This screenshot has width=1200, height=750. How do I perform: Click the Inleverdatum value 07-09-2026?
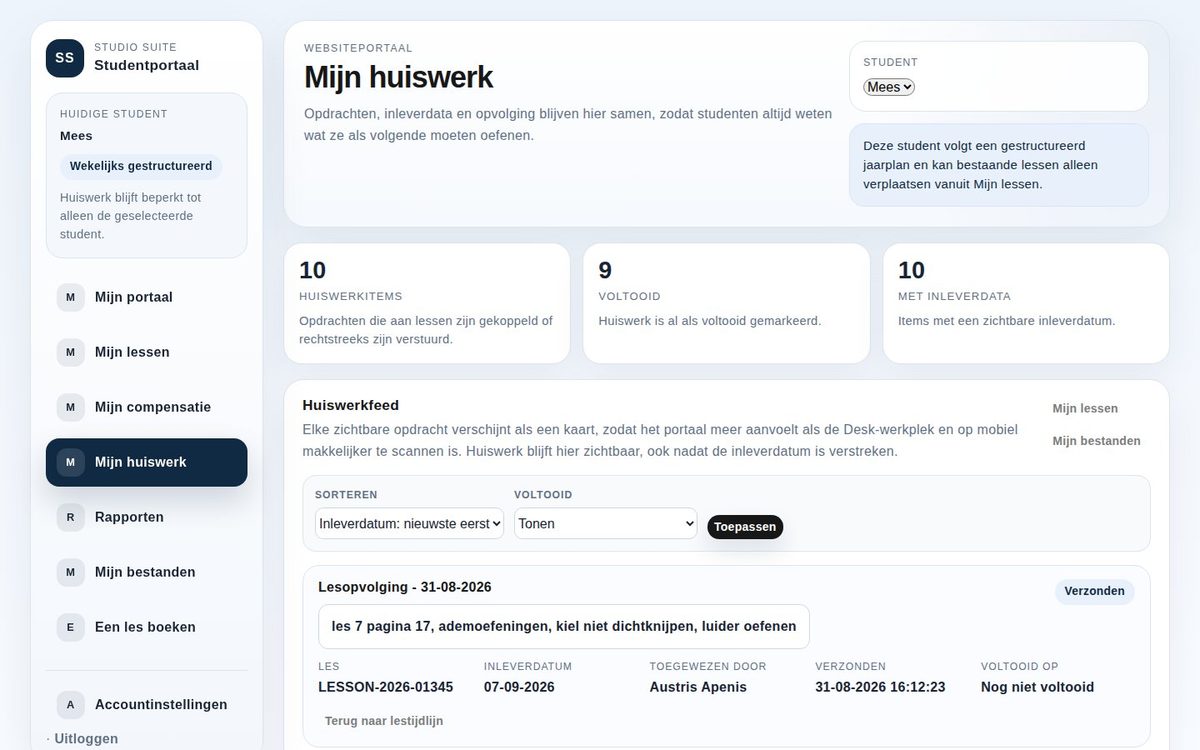519,687
